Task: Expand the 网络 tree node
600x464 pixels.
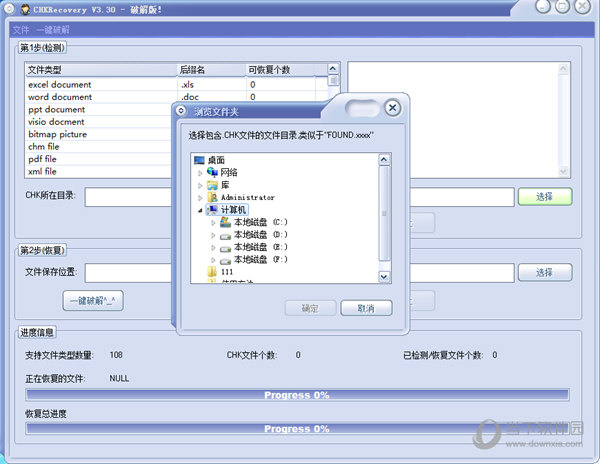Action: (x=200, y=173)
